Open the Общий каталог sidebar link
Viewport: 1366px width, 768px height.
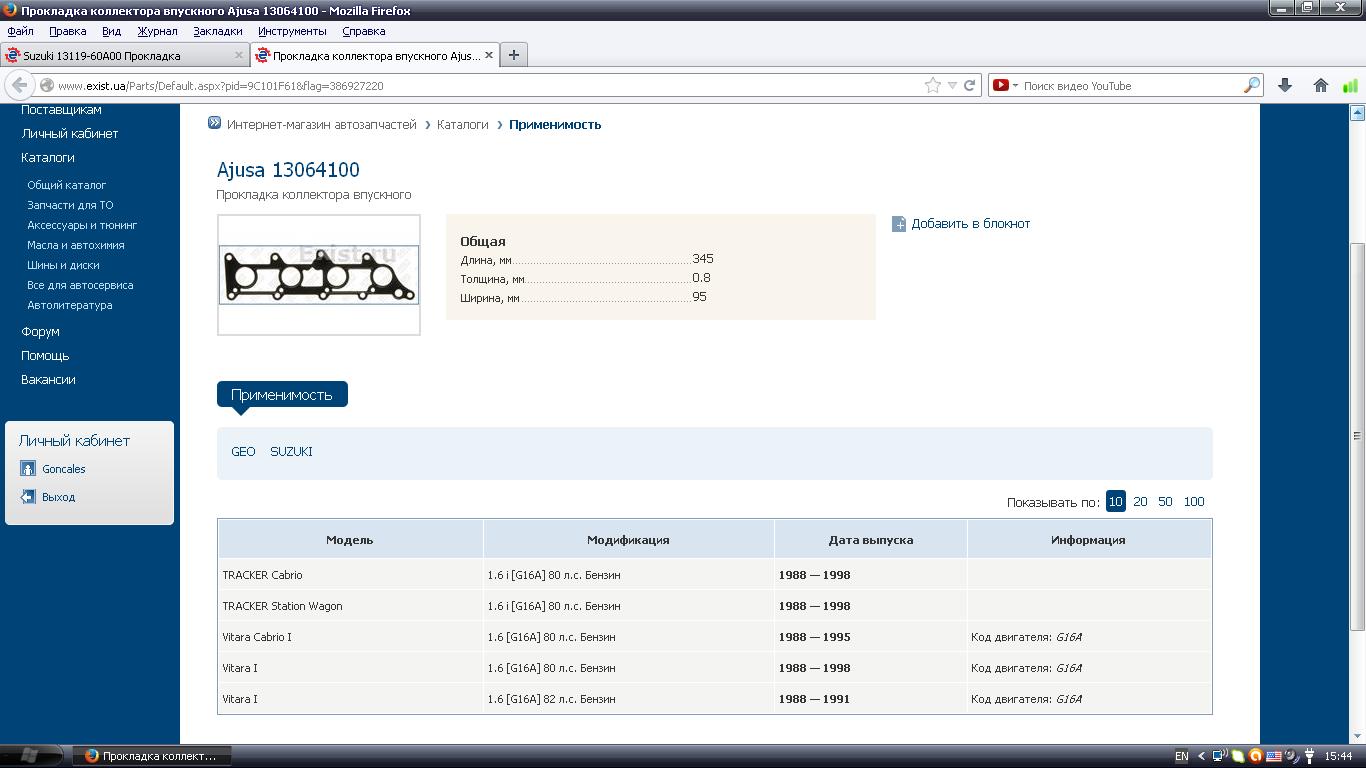tap(66, 185)
